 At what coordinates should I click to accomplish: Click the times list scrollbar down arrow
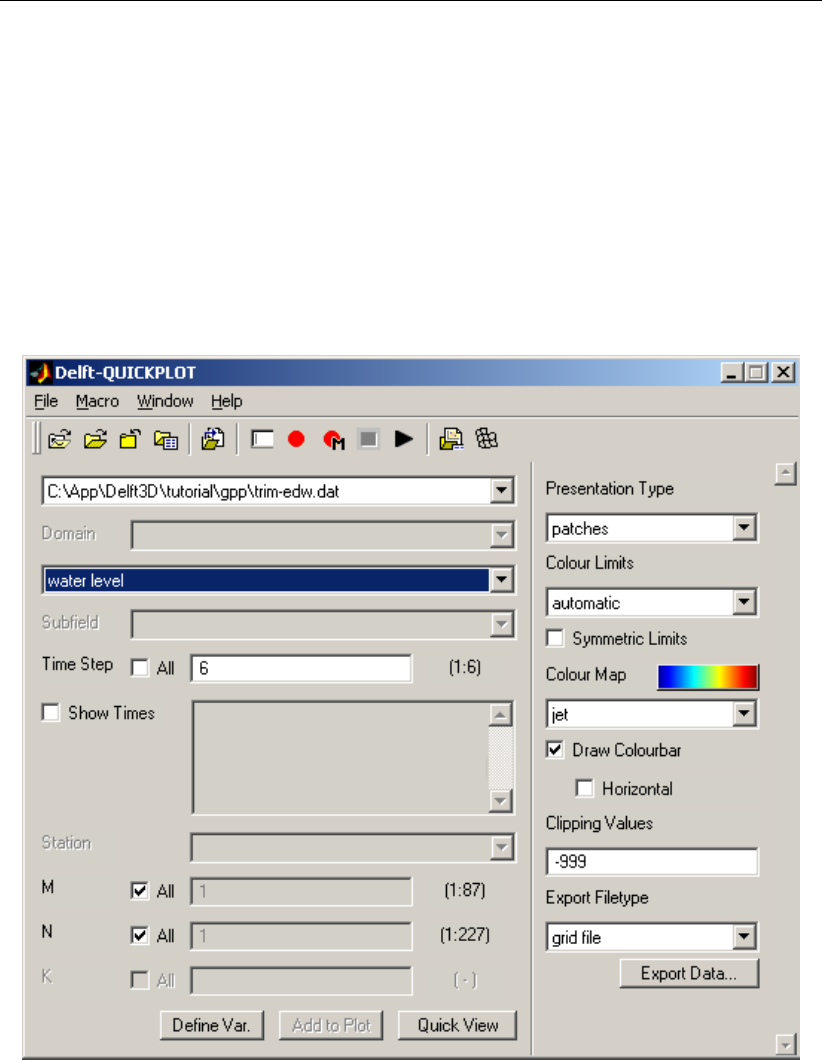coord(500,801)
